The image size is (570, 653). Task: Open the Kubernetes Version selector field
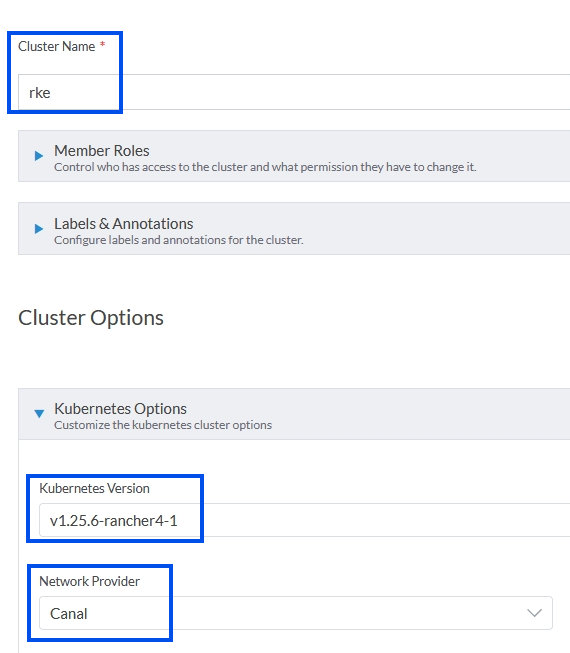click(304, 520)
